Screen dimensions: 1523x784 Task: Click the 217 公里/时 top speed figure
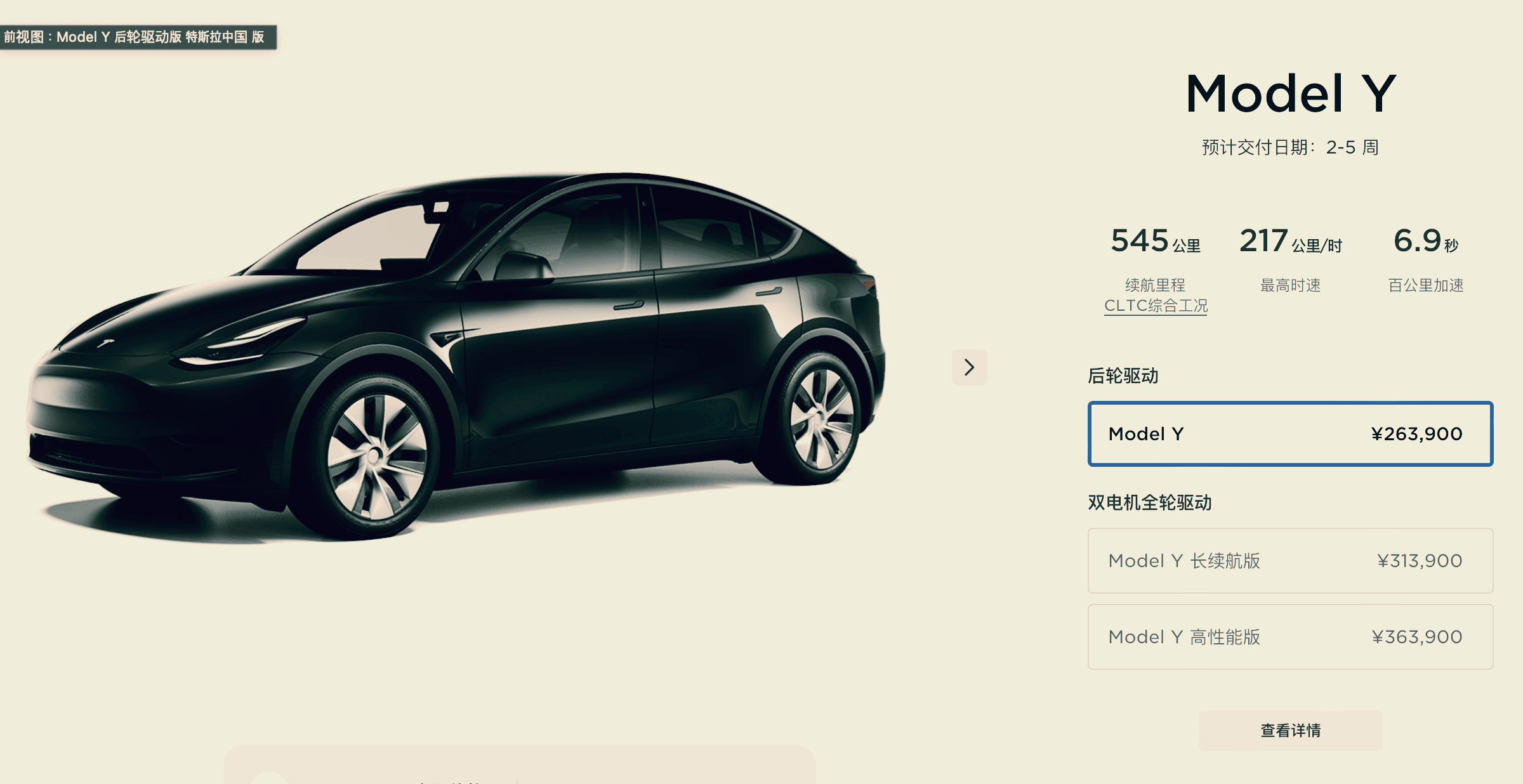tap(1290, 241)
